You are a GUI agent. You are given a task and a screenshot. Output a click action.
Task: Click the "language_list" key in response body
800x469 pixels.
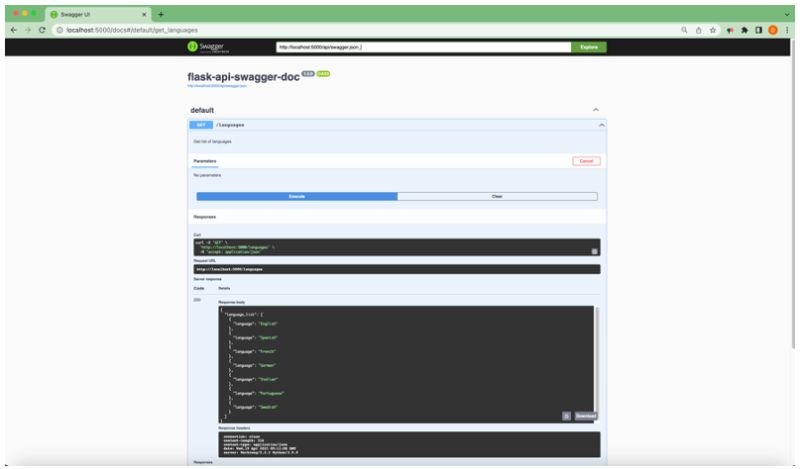pyautogui.click(x=240, y=315)
